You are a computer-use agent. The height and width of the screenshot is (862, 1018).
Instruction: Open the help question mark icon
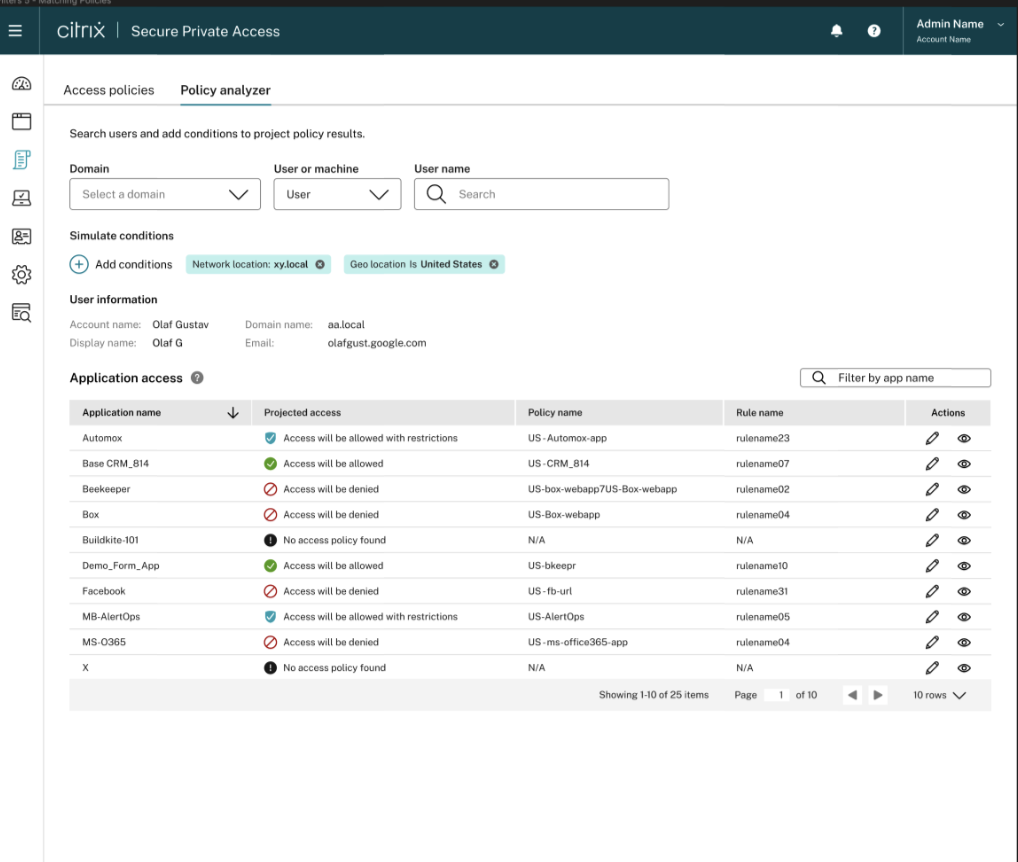coord(874,31)
